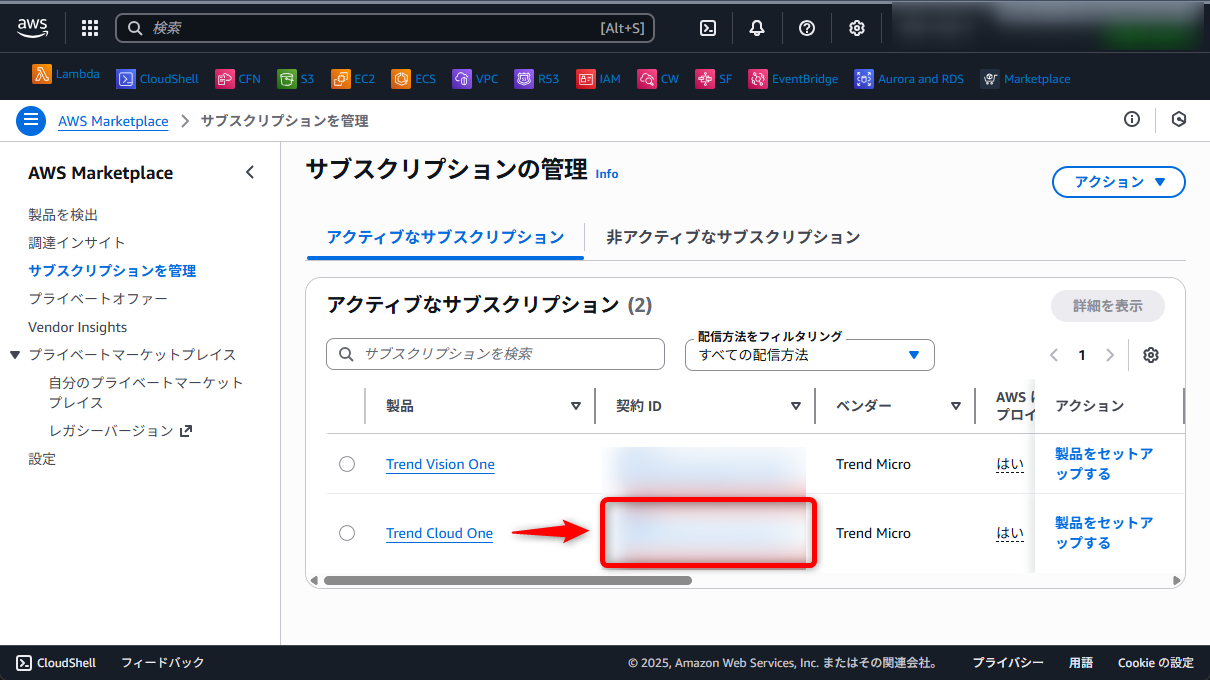
Task: Click the AWS logo home icon
Action: coord(33,28)
